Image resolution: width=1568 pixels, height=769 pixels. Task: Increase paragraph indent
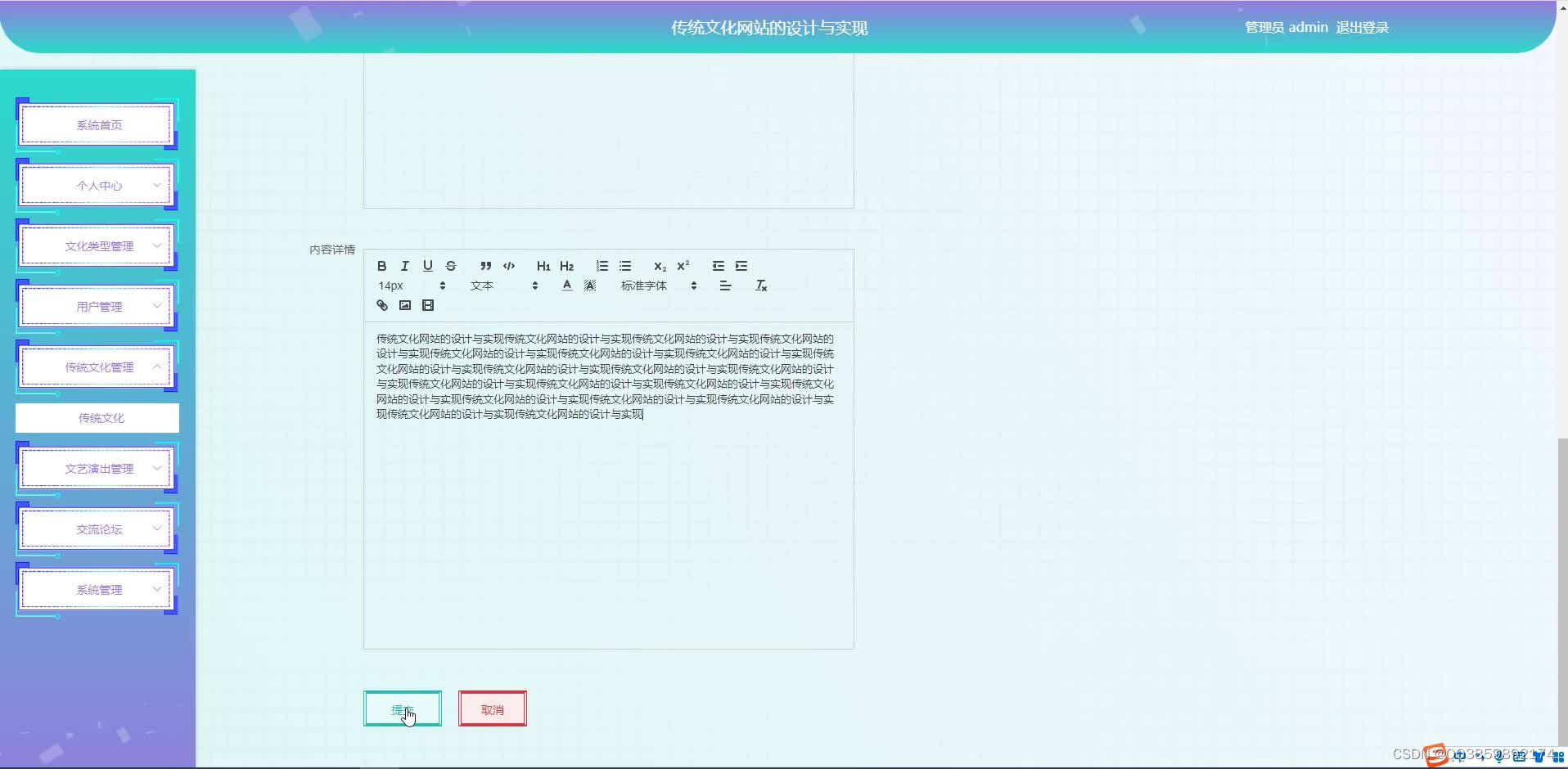pos(741,266)
